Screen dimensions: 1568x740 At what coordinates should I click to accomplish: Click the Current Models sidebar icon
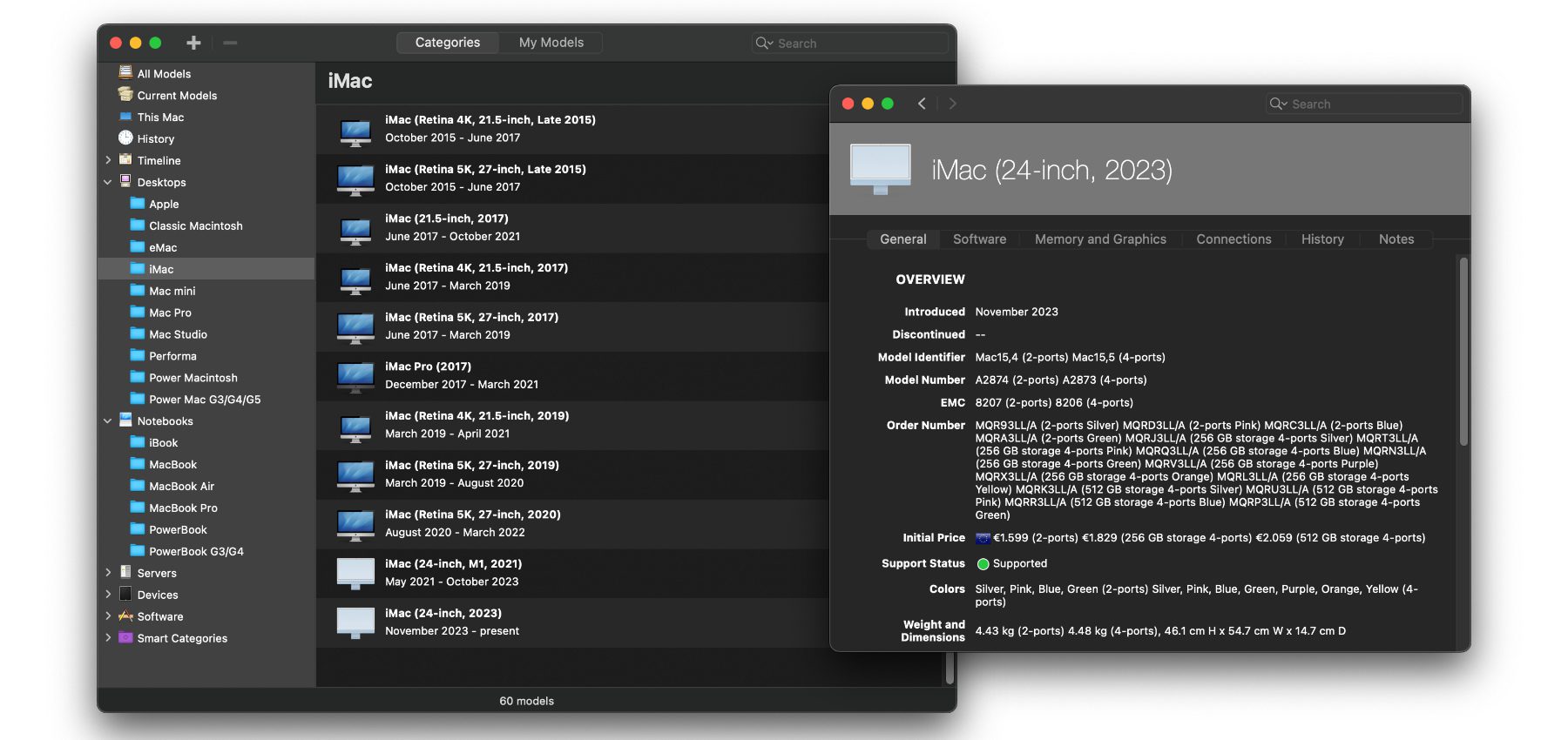pos(125,95)
